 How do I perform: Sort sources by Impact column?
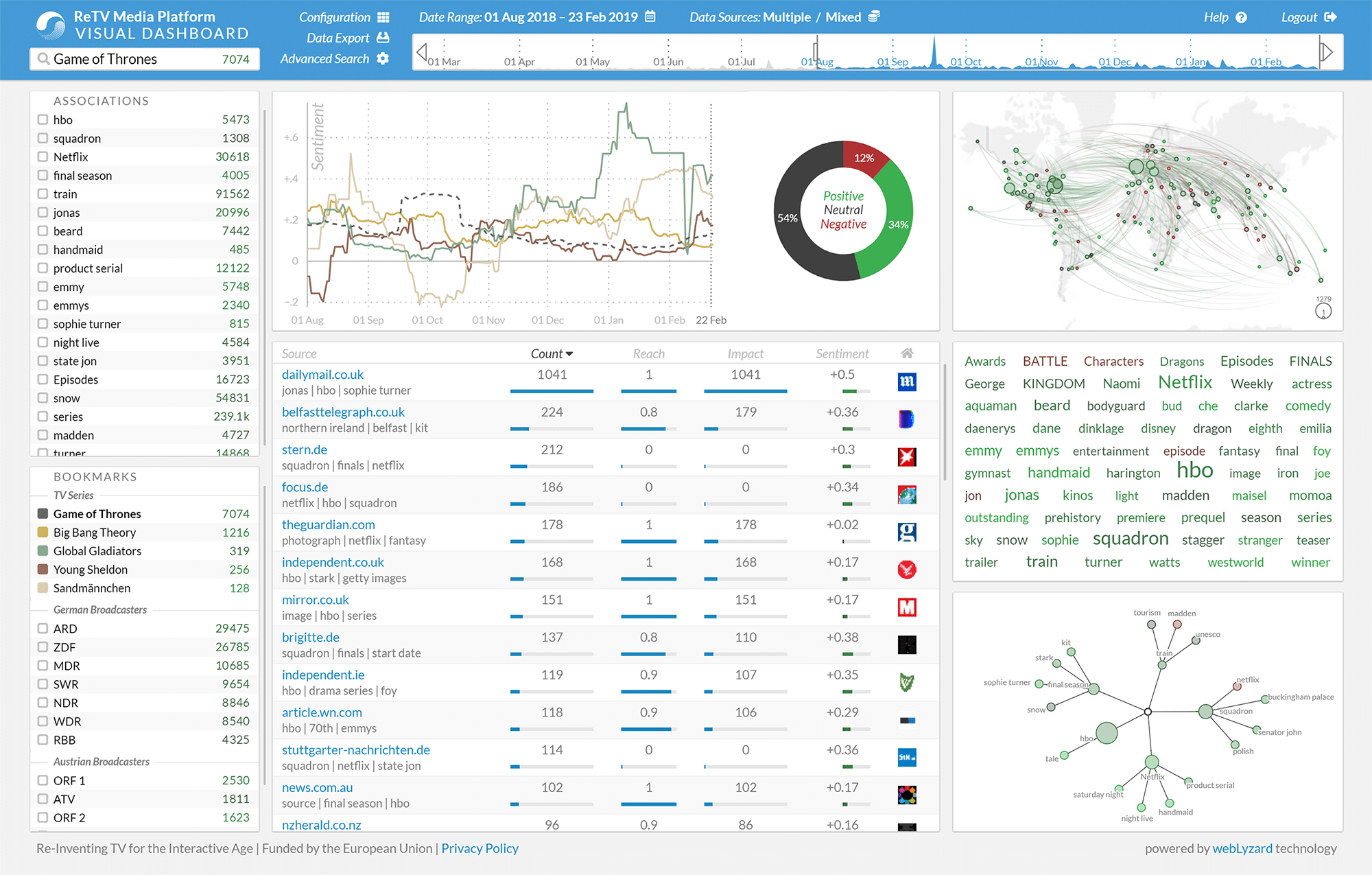click(x=746, y=353)
